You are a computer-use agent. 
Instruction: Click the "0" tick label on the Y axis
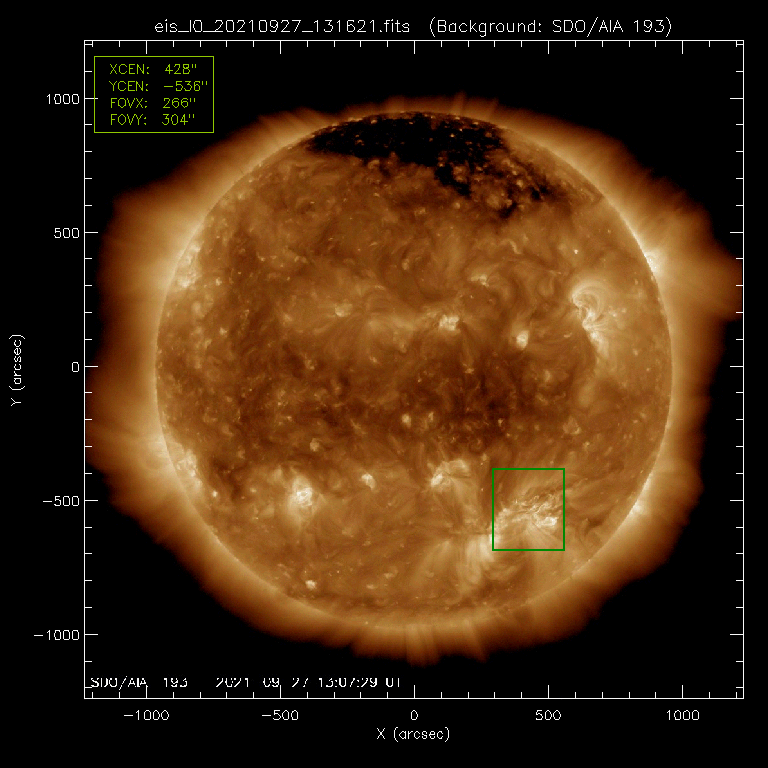(71, 367)
